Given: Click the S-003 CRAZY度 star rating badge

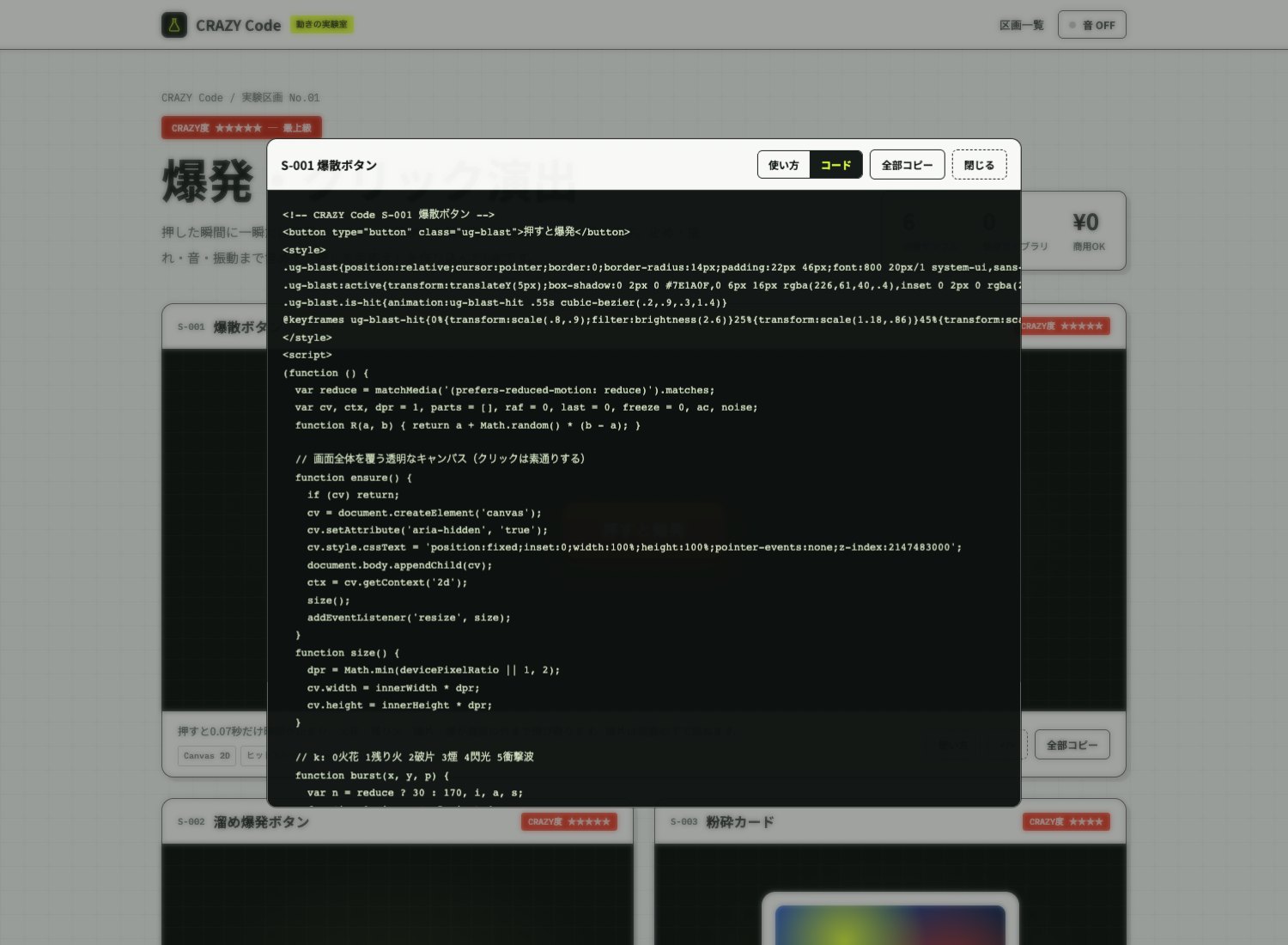Looking at the screenshot, I should [x=1066, y=822].
